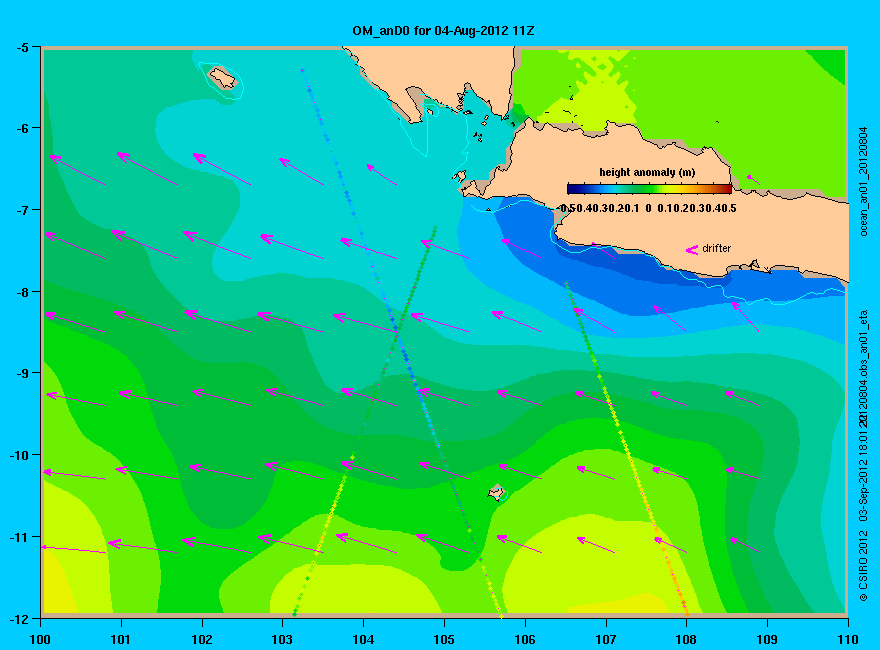Click the x-axis label 101
880x650 pixels.
pyautogui.click(x=121, y=640)
